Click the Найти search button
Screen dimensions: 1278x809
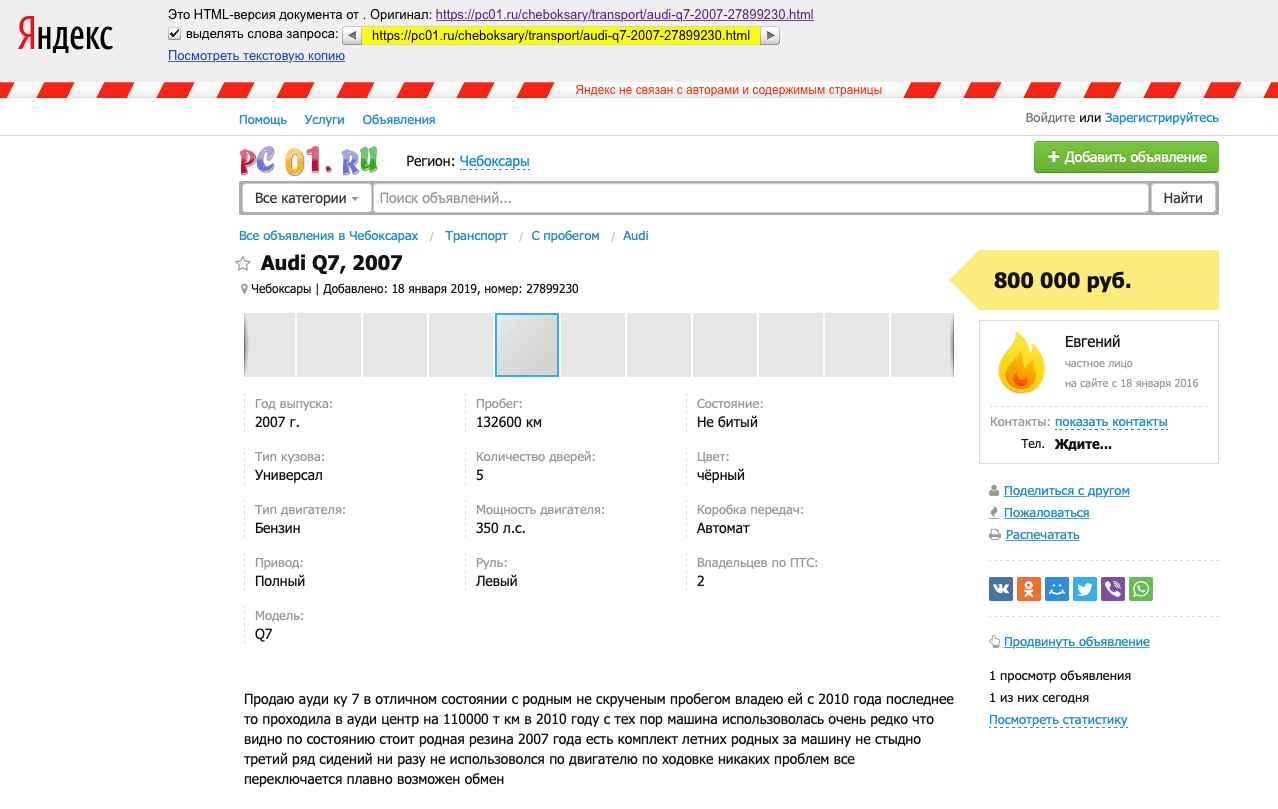coord(1183,198)
